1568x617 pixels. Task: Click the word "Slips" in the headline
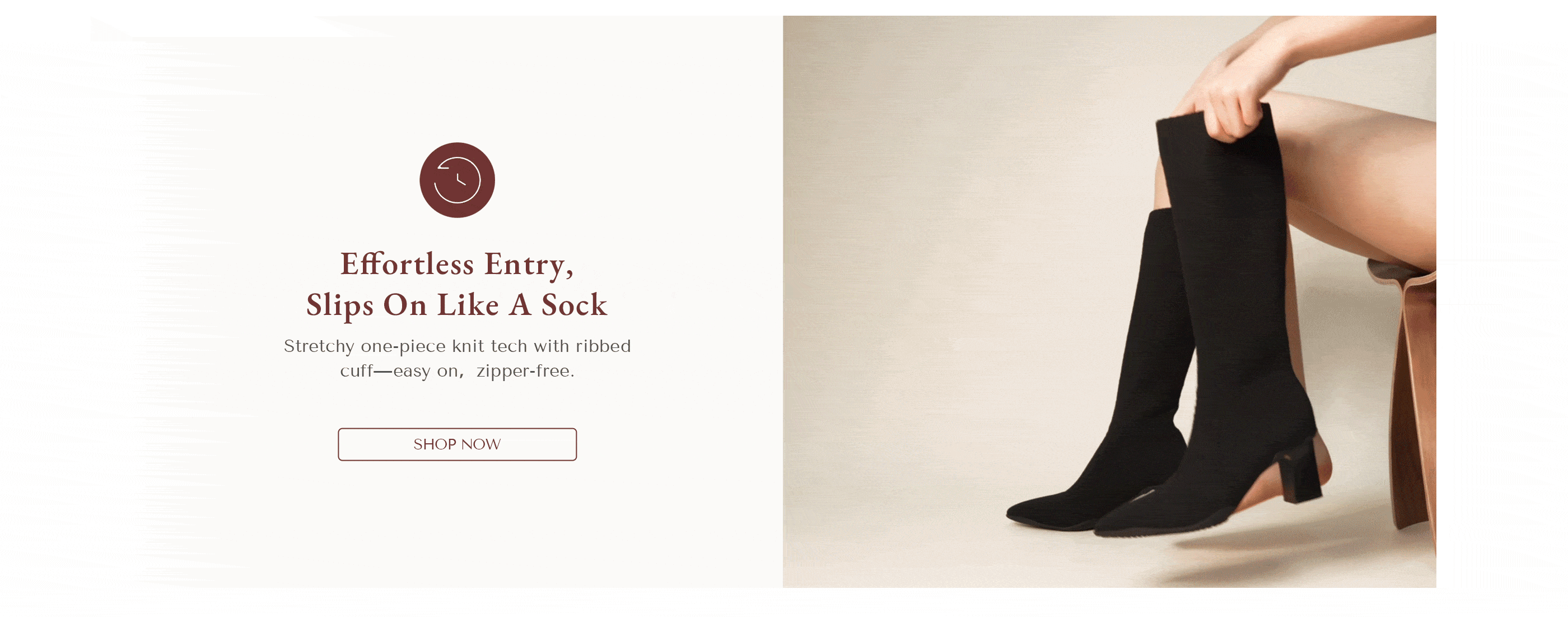click(340, 306)
